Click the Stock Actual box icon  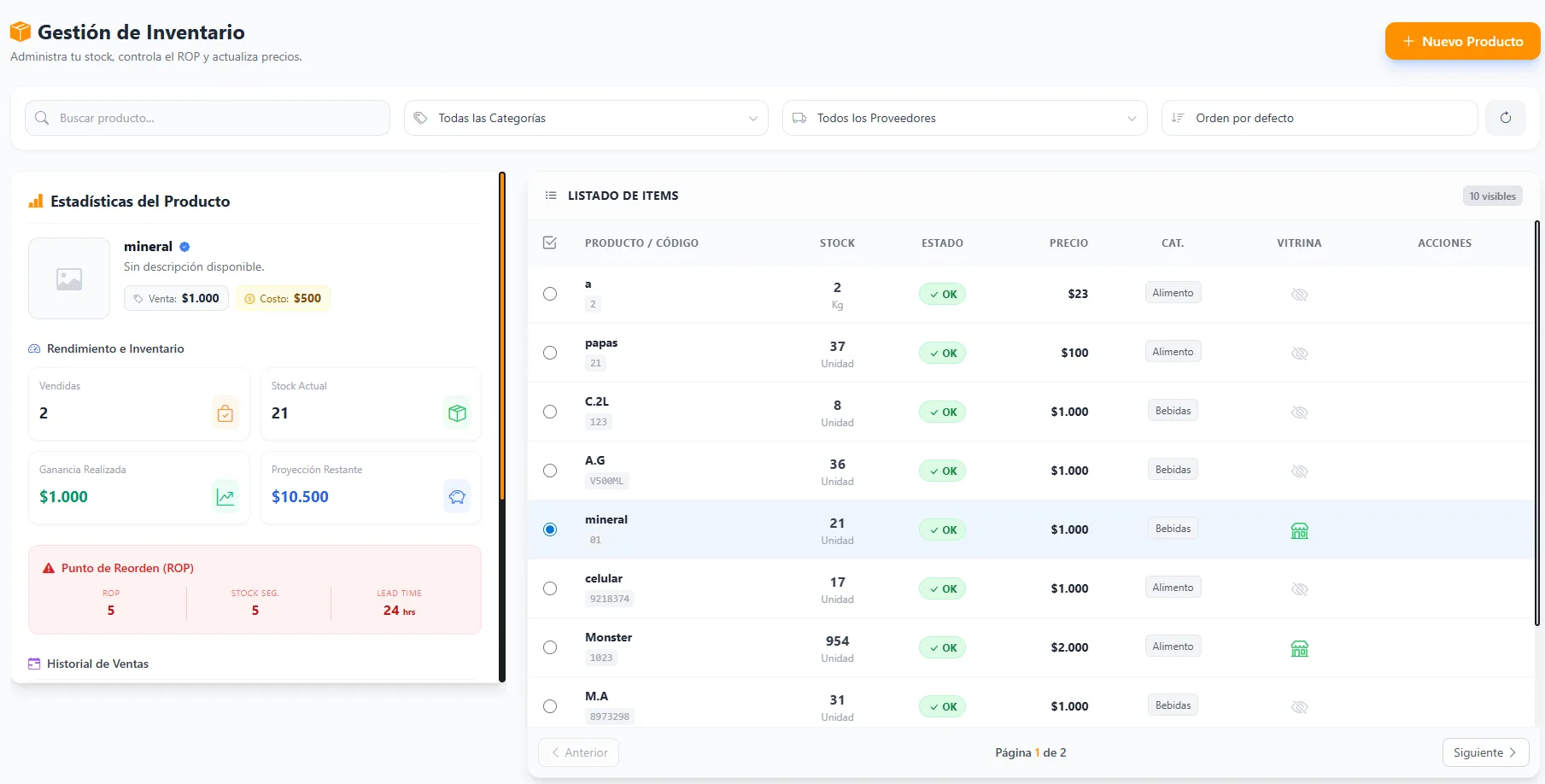457,413
